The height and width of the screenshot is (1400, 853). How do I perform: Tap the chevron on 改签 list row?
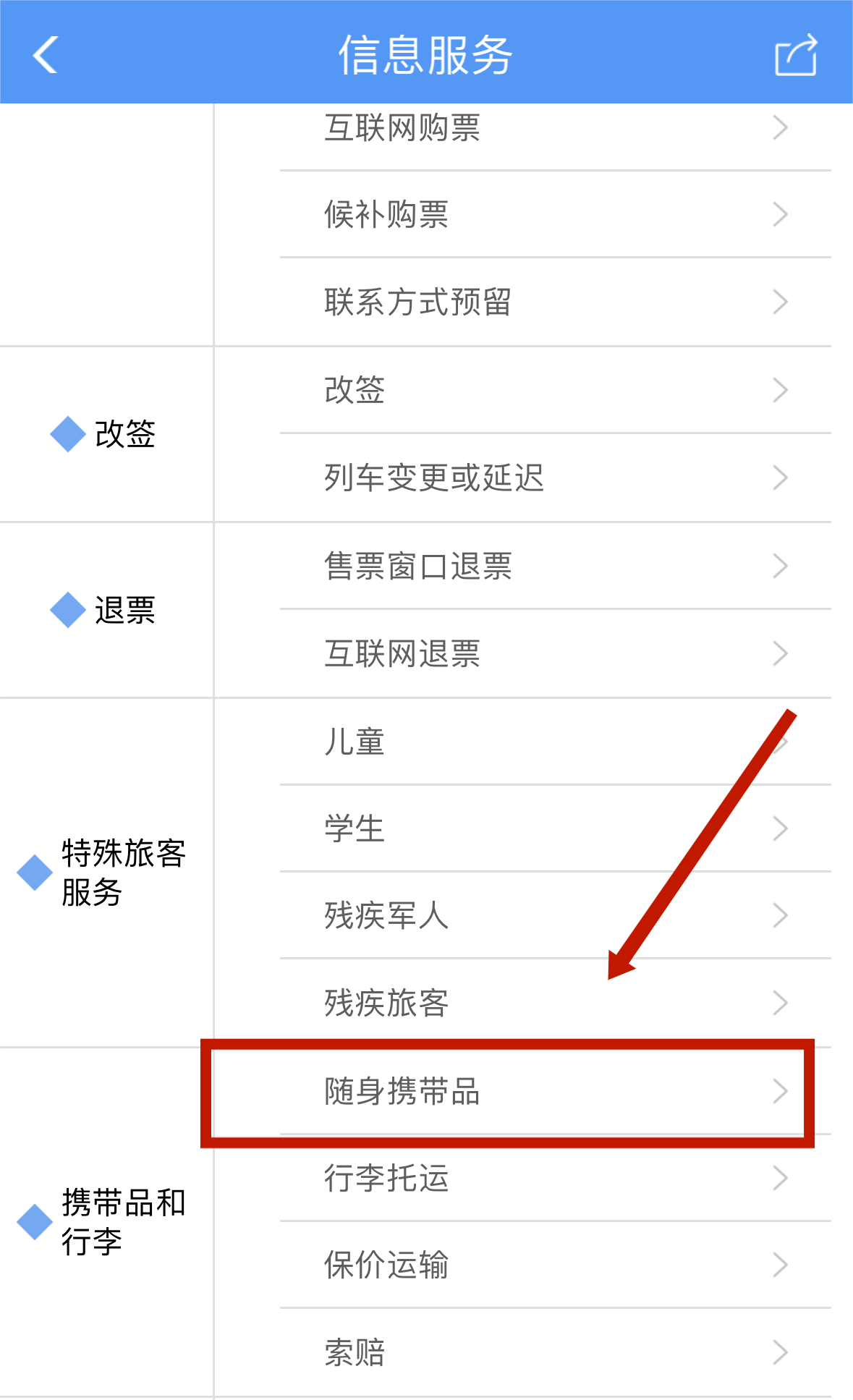pos(780,390)
